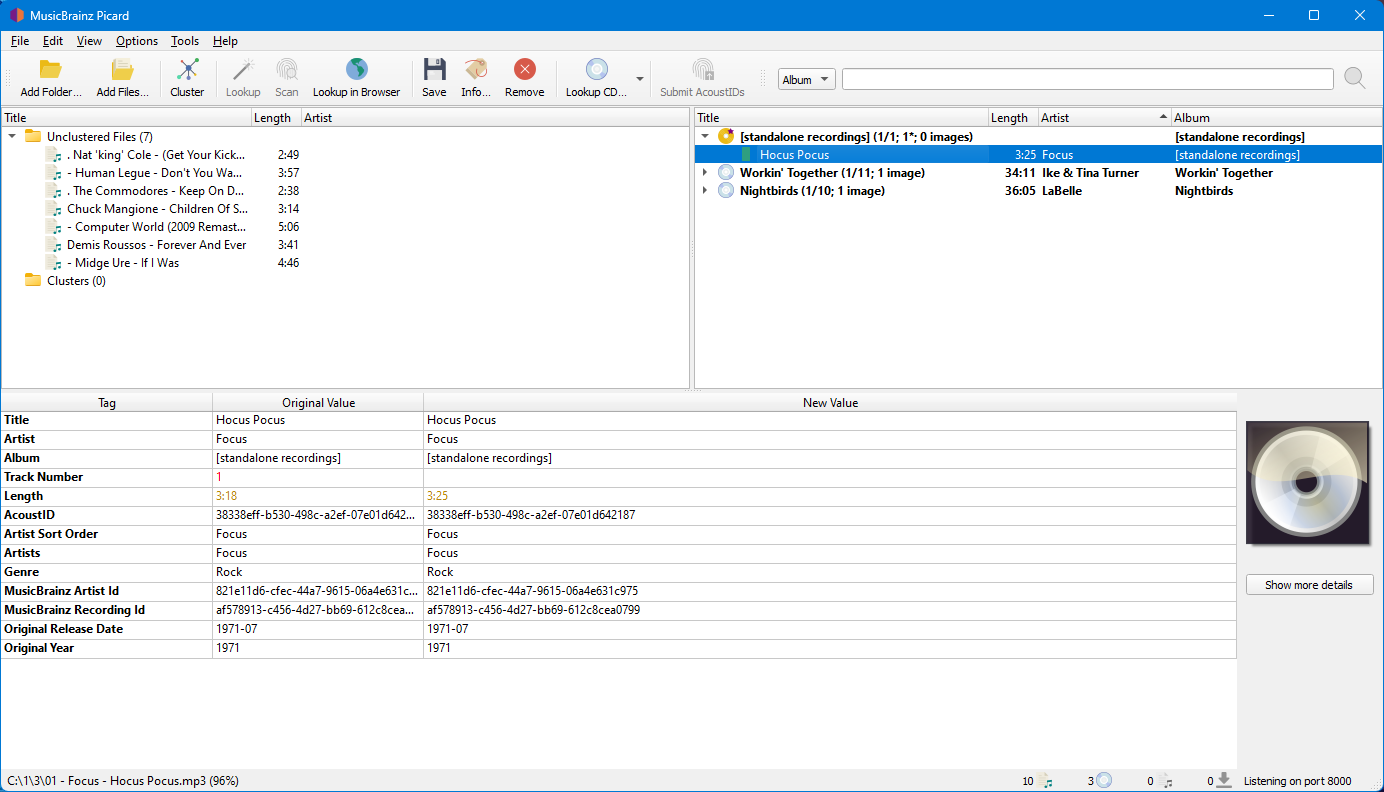1384x792 pixels.
Task: Run Cluster from the toolbar
Action: coord(187,69)
